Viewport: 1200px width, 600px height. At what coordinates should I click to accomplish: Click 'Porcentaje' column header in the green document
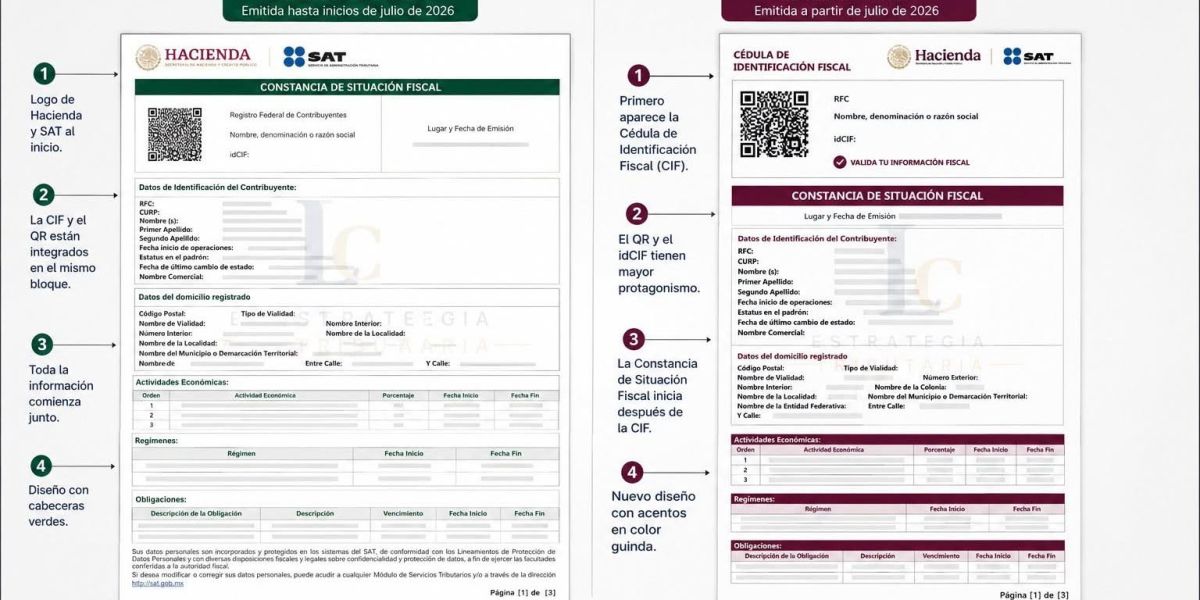click(399, 396)
